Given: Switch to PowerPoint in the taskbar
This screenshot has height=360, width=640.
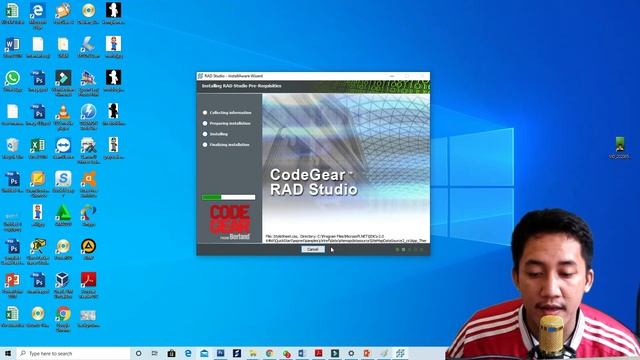Looking at the screenshot, I should point(367,353).
